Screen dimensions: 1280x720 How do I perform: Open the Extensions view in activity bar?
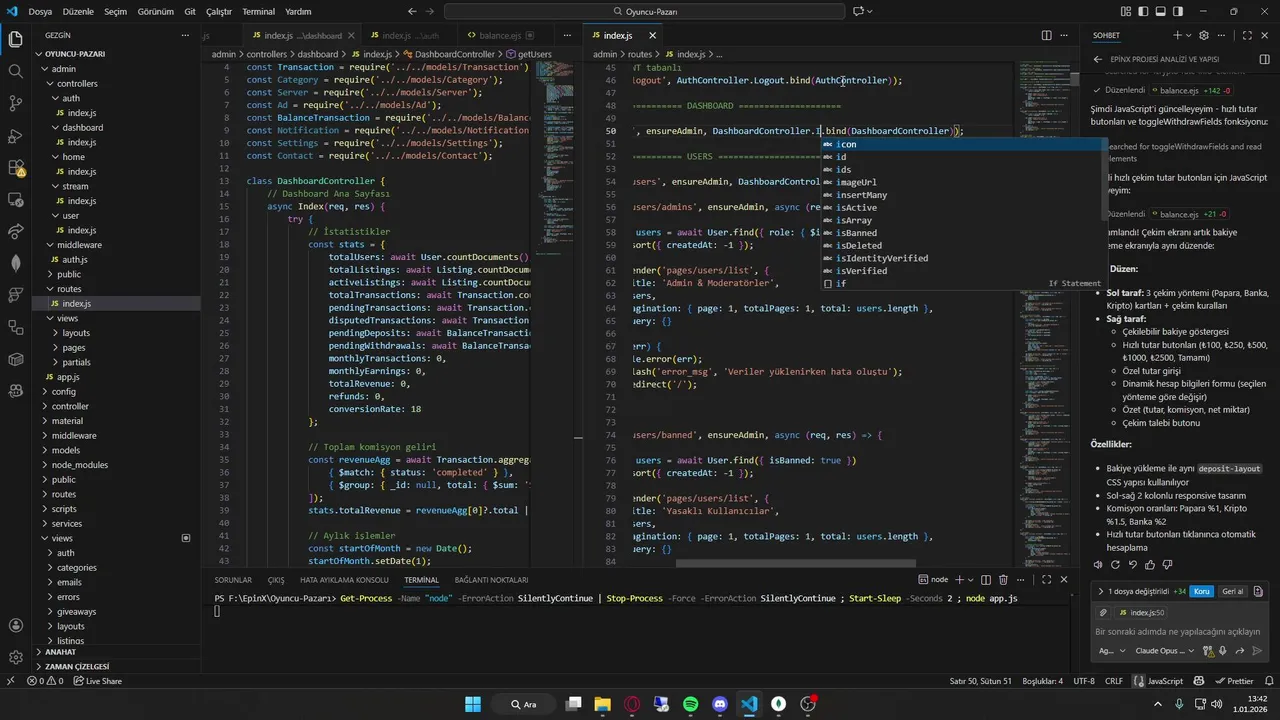(15, 167)
